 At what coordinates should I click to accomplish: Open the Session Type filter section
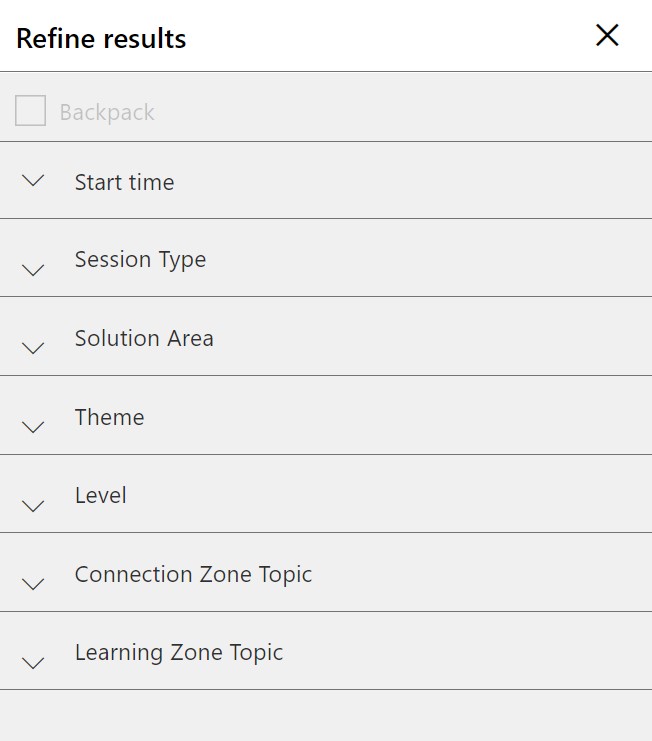coord(140,259)
